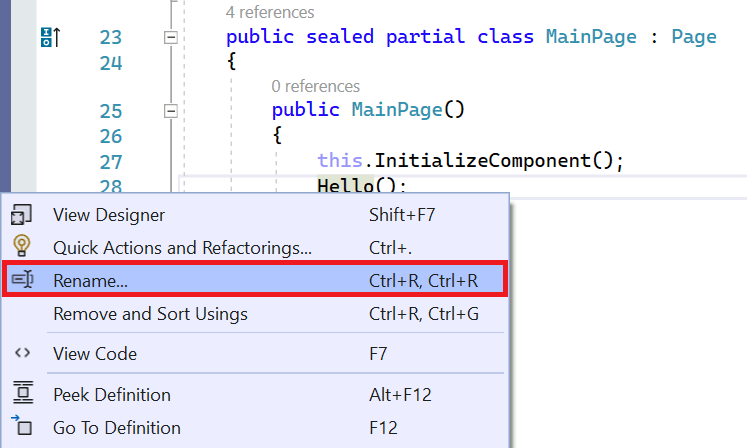Click the Shift+F7 shortcut text
This screenshot has height=448, width=747.
pyautogui.click(x=402, y=215)
